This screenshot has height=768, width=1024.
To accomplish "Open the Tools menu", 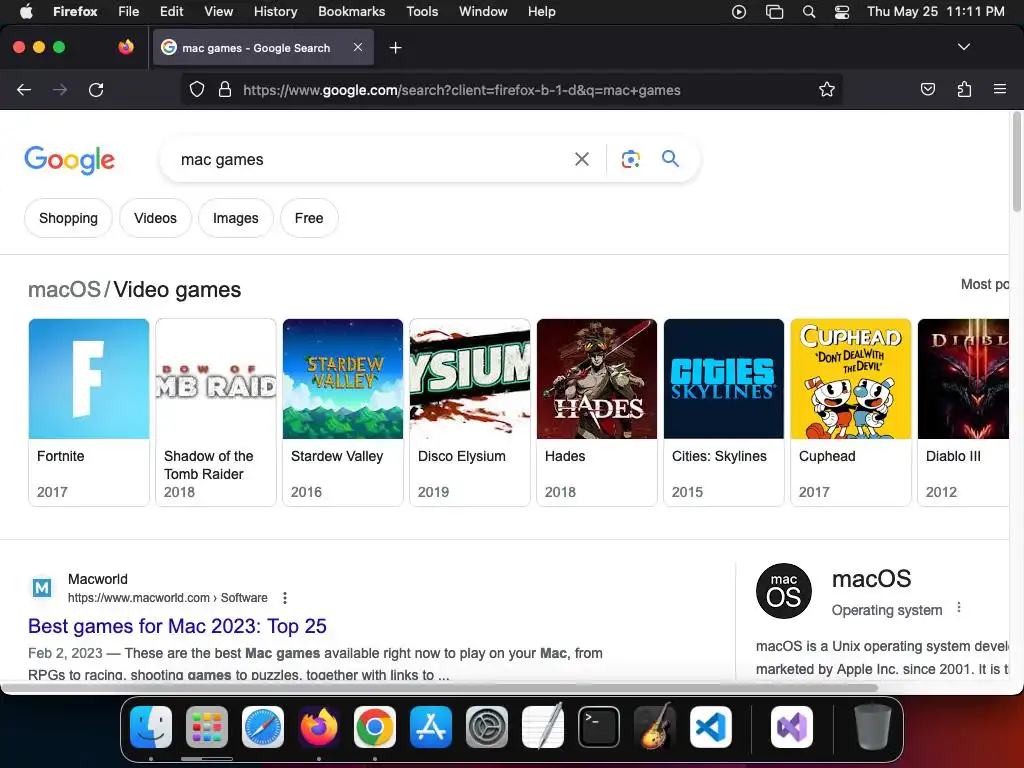I will [x=422, y=11].
